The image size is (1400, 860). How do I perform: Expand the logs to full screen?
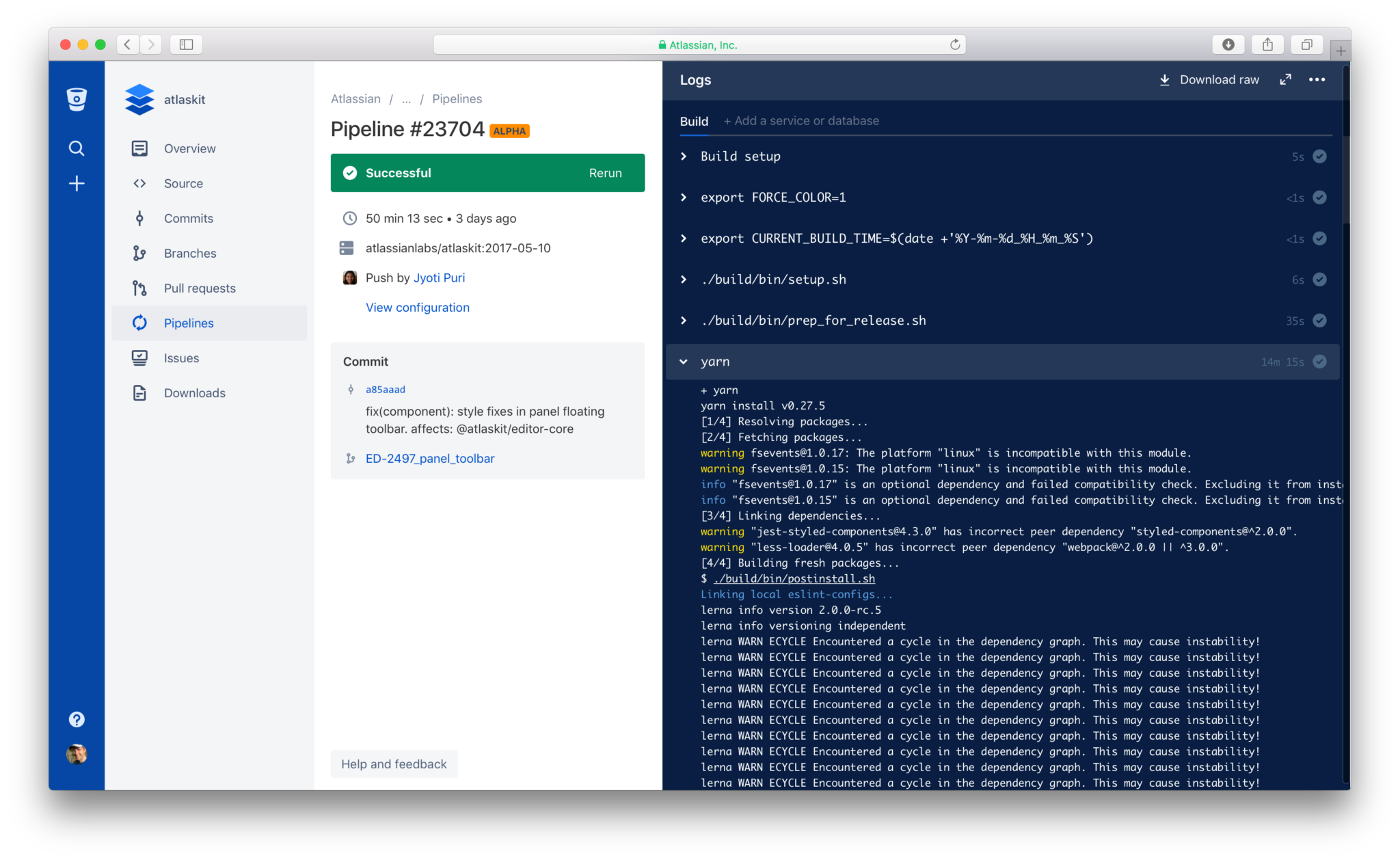pyautogui.click(x=1285, y=79)
